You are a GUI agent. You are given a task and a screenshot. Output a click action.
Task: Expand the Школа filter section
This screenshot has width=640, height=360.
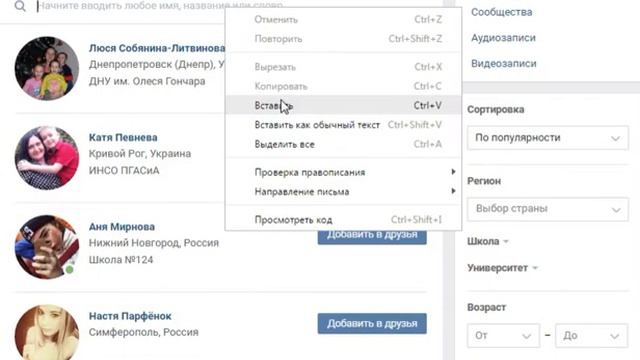[487, 242]
